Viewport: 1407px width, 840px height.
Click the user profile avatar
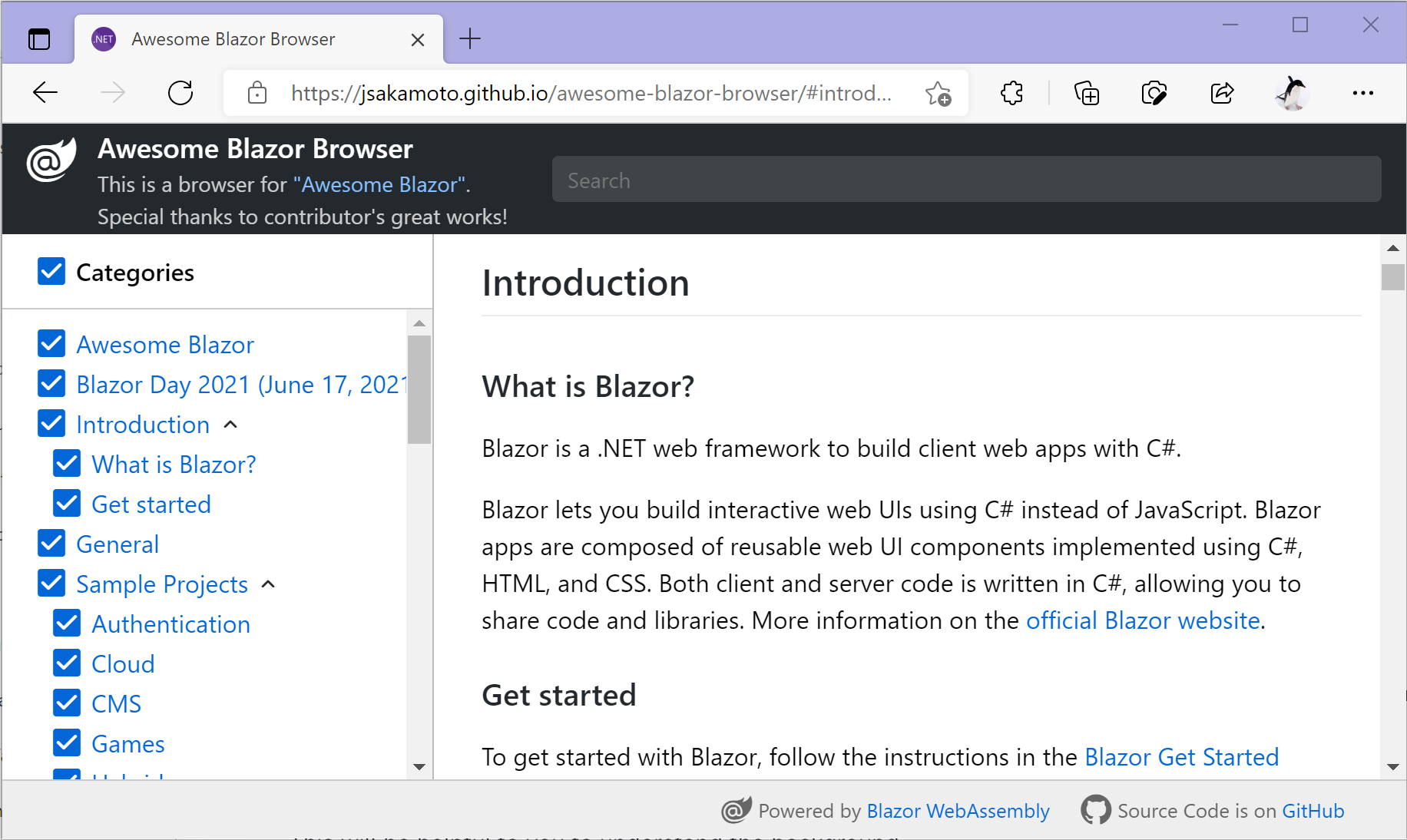(1291, 93)
